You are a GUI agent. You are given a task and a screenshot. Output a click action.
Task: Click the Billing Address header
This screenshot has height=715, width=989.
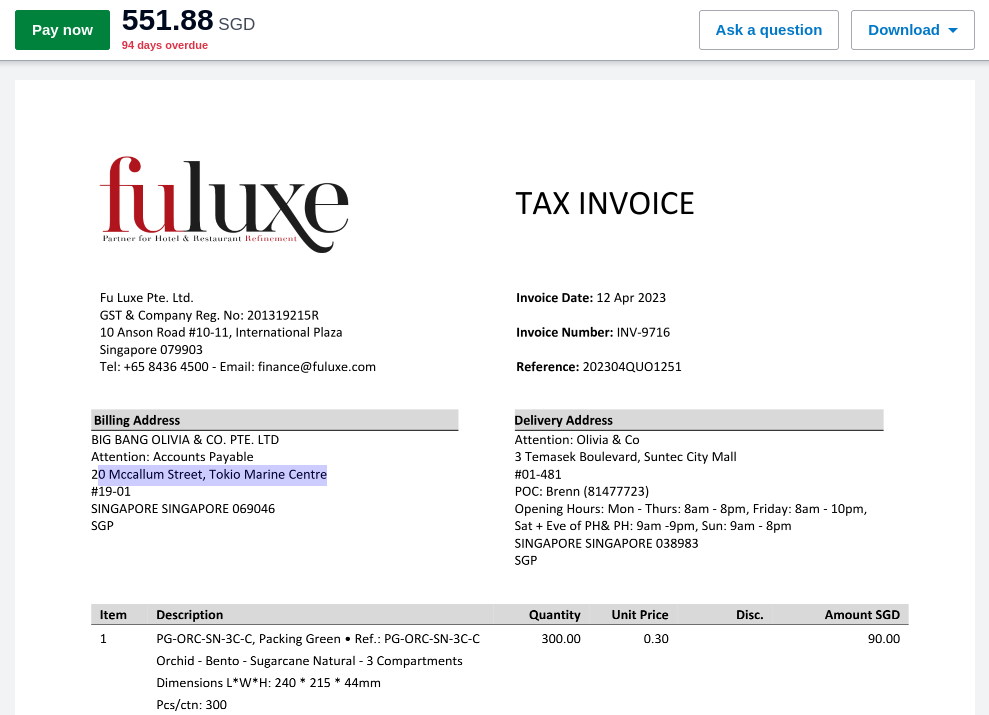[137, 420]
